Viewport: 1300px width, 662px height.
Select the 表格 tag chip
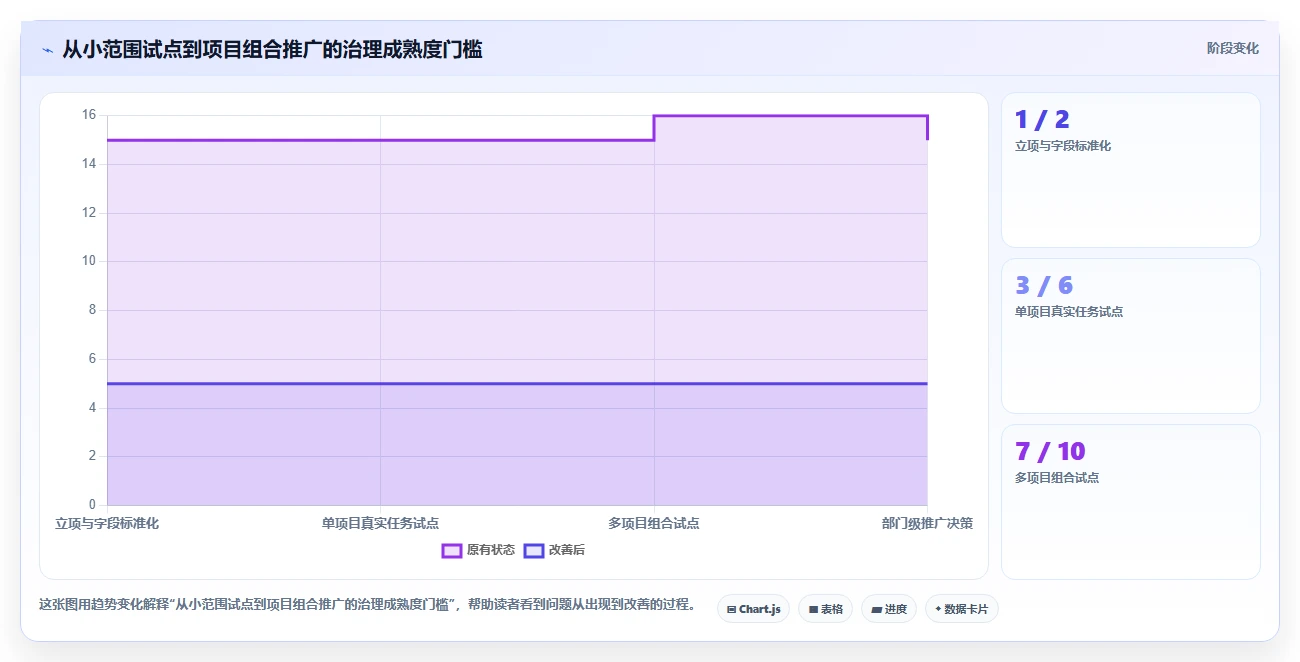(825, 609)
